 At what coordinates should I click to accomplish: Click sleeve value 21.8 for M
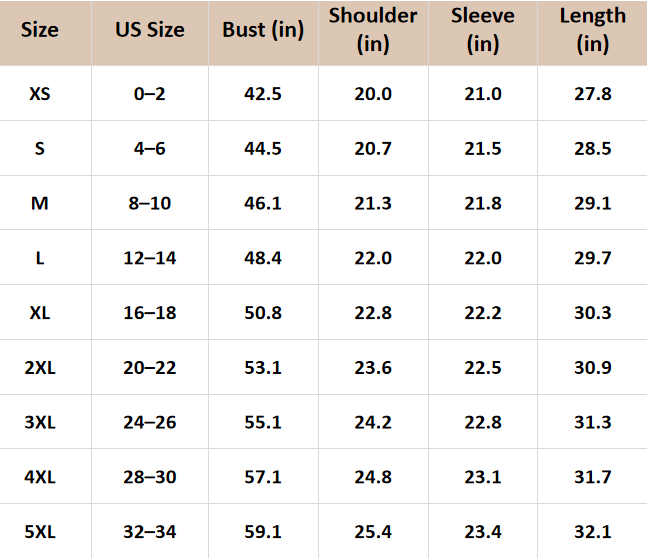483,203
